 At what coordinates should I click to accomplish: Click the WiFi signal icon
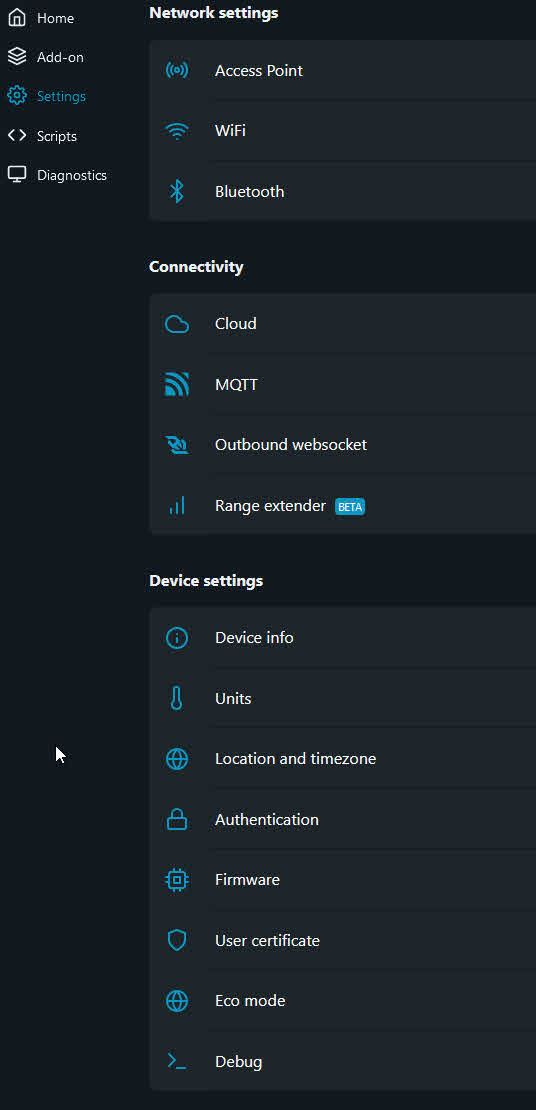click(176, 131)
